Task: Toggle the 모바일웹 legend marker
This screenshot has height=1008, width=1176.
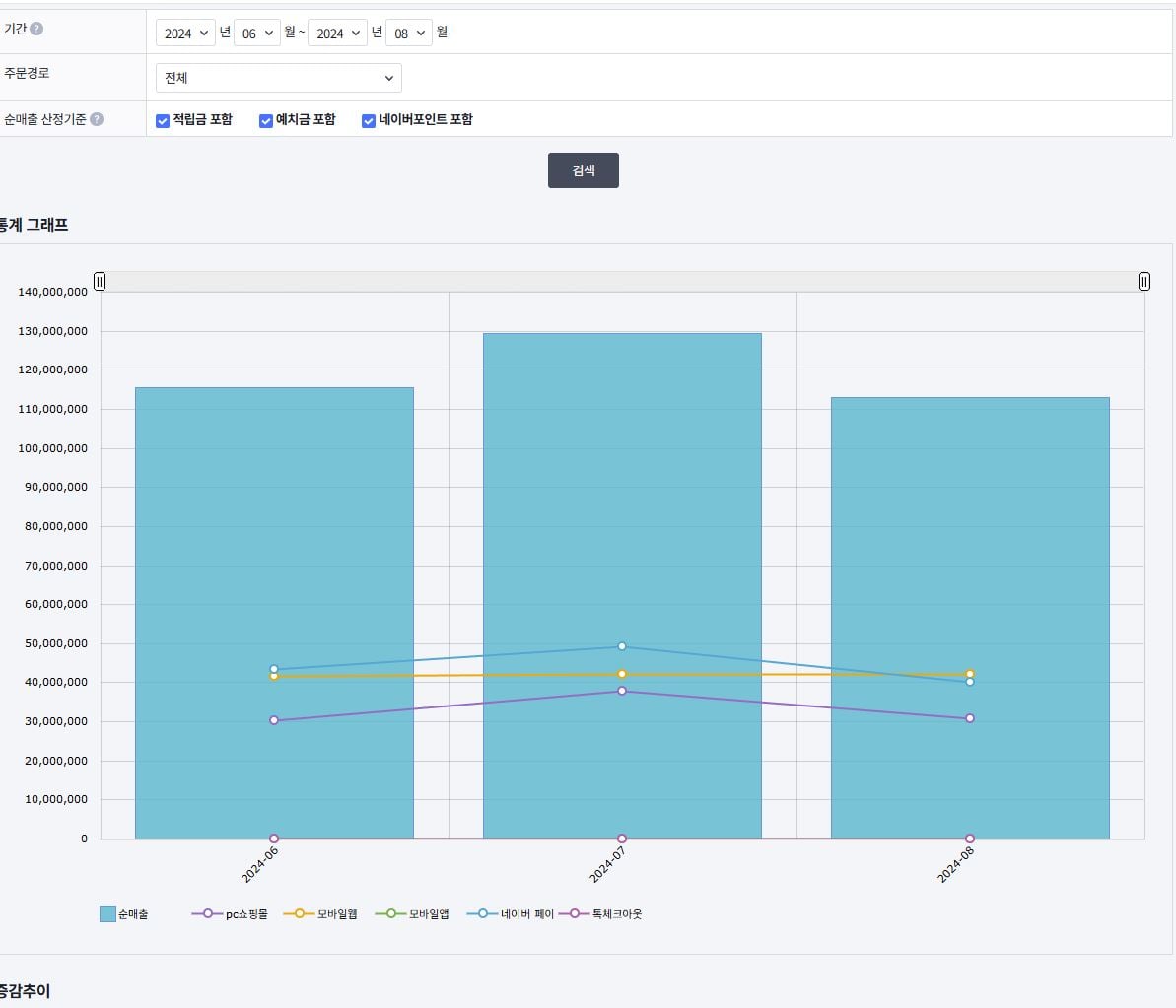Action: coord(300,913)
